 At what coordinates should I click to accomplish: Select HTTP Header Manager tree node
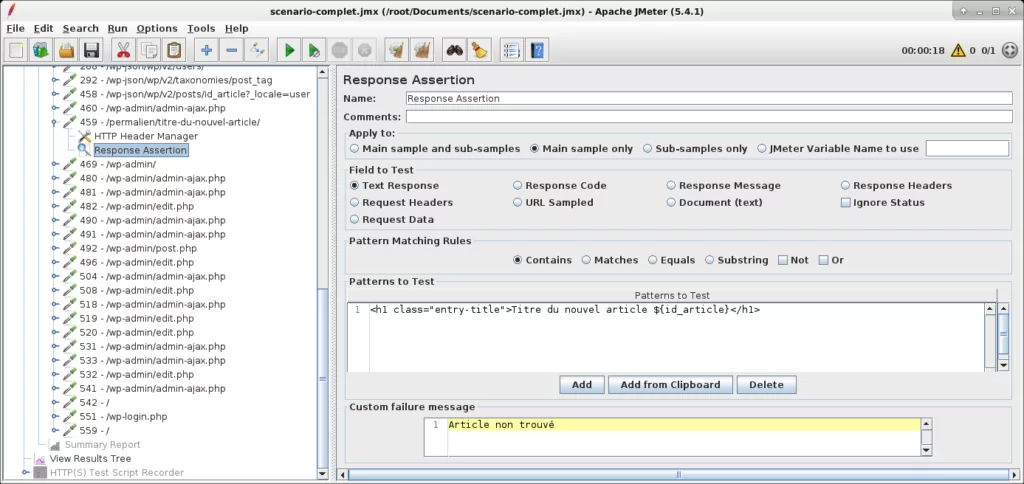tap(146, 136)
